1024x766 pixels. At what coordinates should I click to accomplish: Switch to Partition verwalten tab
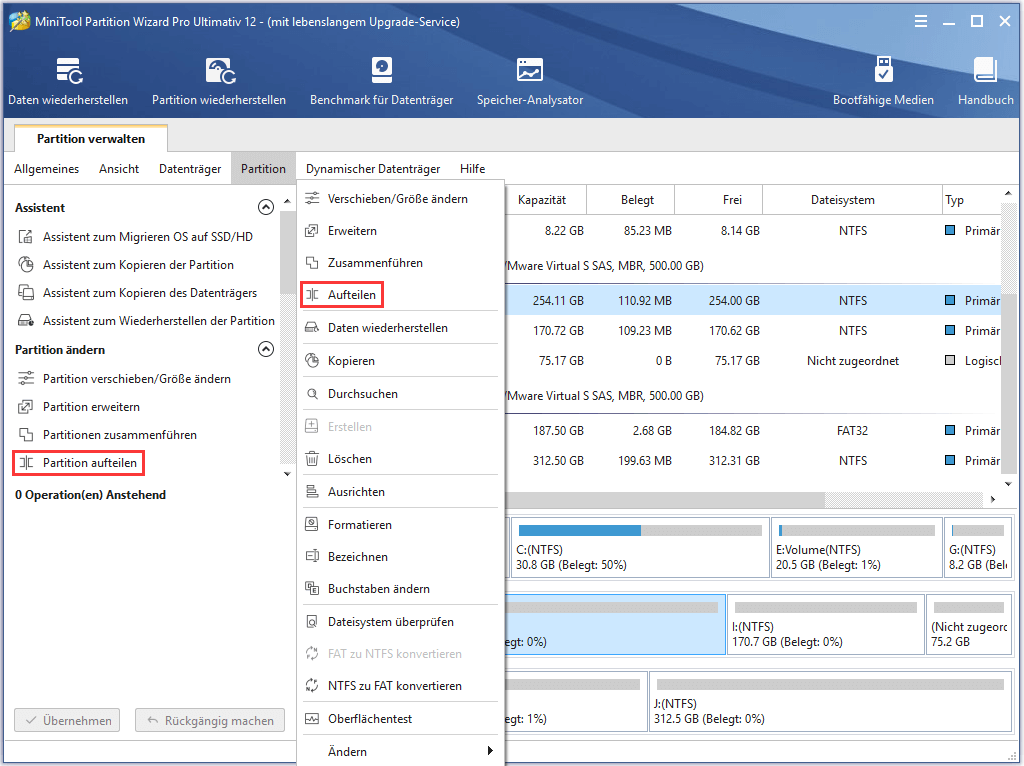pos(91,138)
